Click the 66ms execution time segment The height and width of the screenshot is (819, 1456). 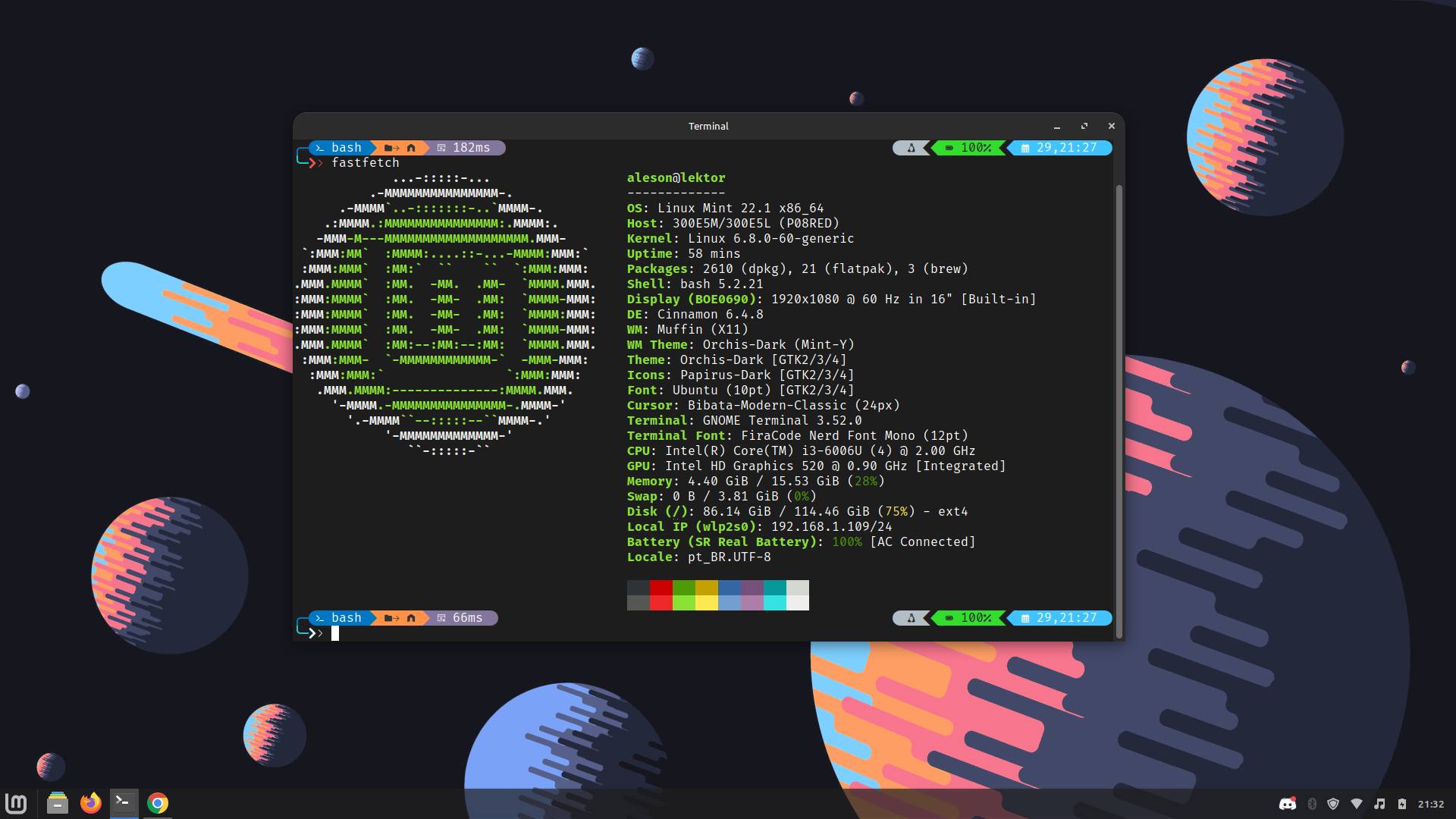[x=461, y=618]
